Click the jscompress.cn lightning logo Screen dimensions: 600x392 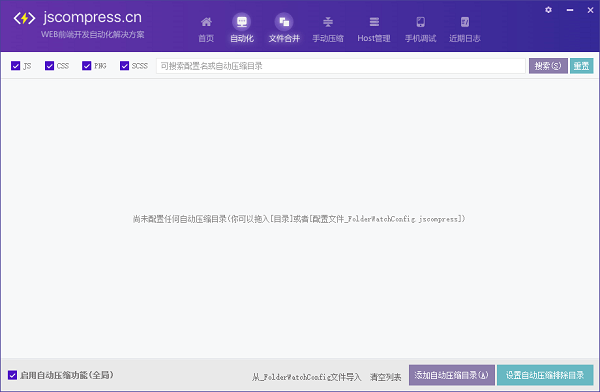(24, 18)
